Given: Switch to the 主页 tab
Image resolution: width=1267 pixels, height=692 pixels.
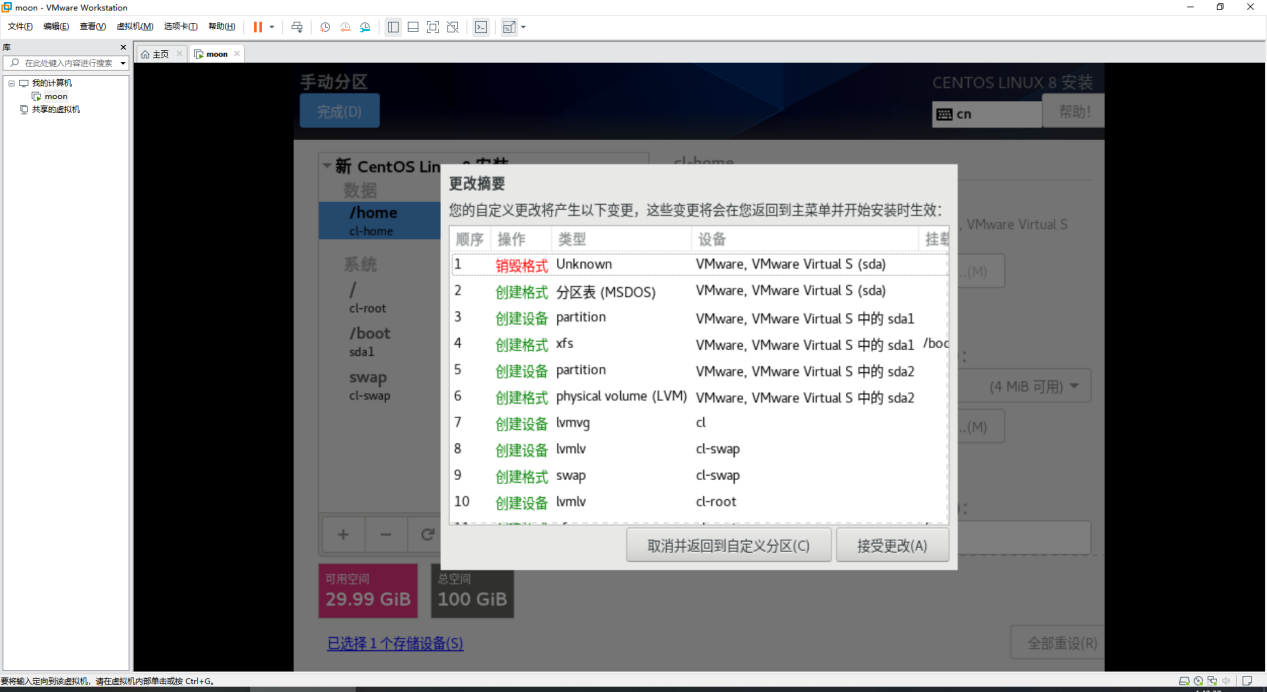Looking at the screenshot, I should click(x=160, y=53).
